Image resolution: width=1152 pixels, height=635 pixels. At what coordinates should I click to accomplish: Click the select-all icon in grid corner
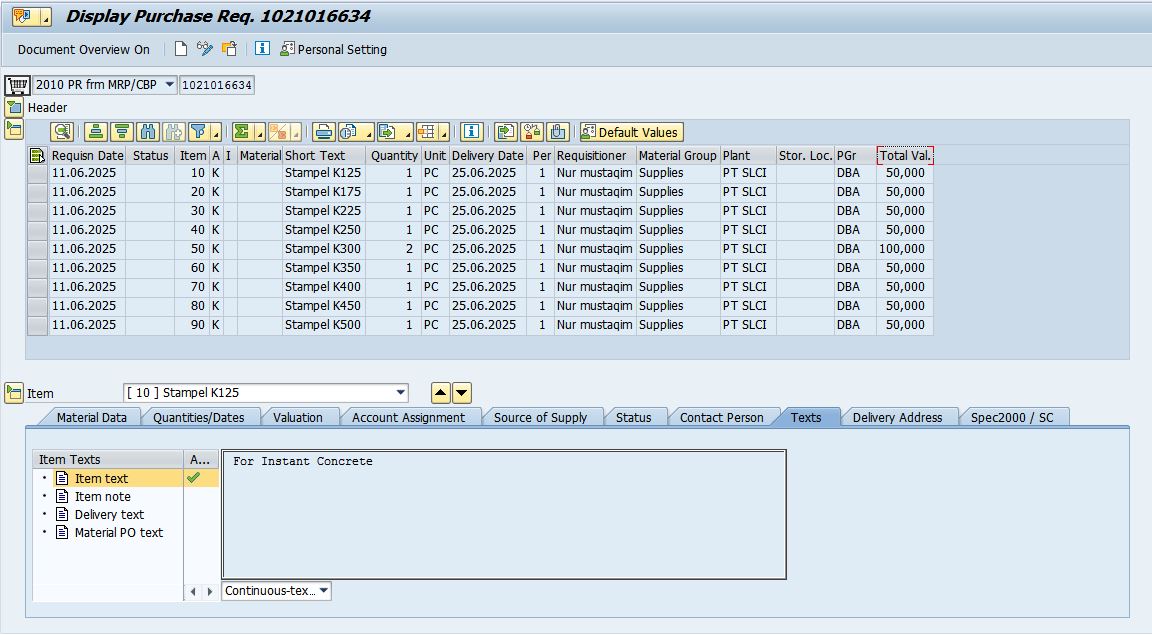[x=37, y=155]
